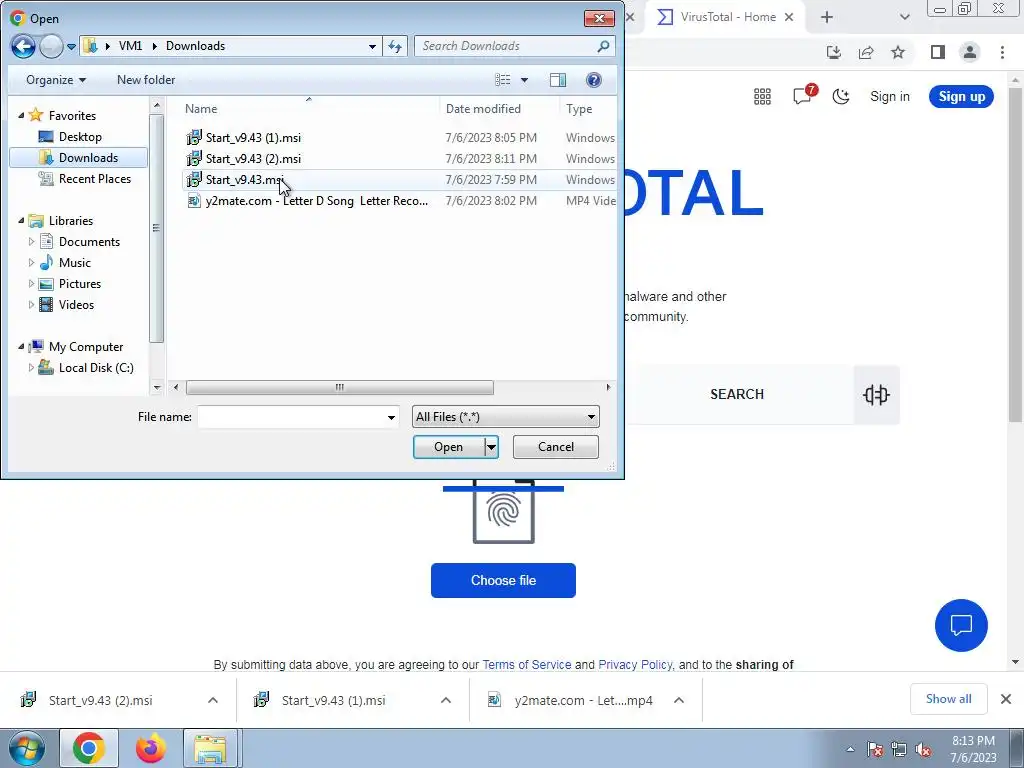Open a new Chrome tab
The height and width of the screenshot is (768, 1024).
click(827, 17)
